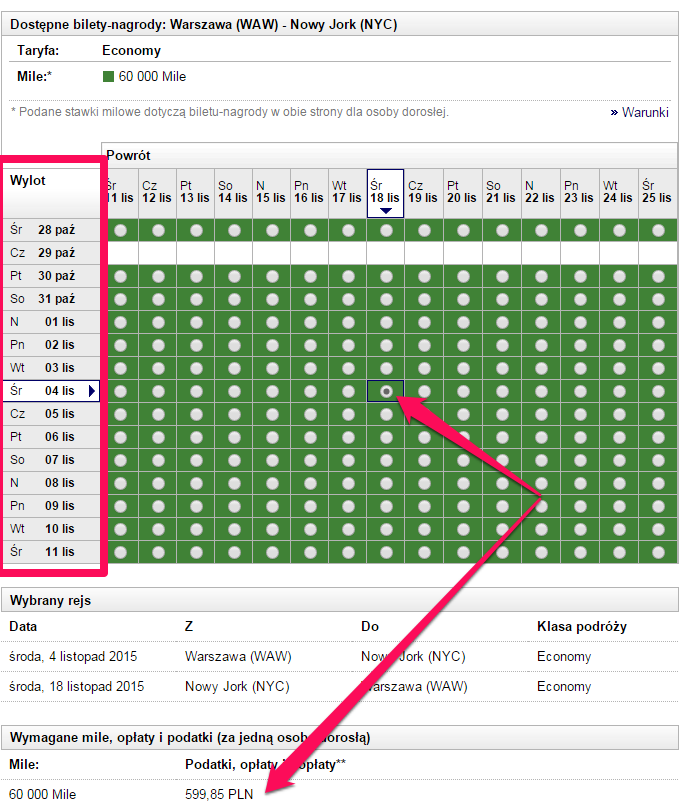The width and height of the screenshot is (681, 807).
Task: Click return column header Wt 17 lis
Action: 347,192
